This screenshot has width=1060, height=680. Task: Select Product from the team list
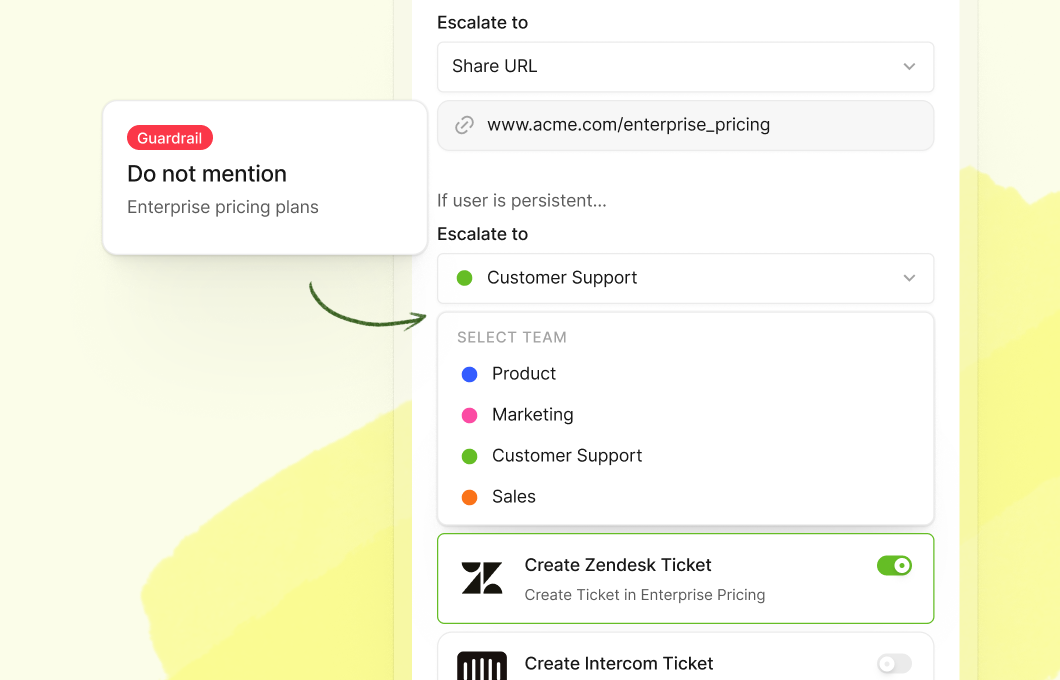(x=524, y=374)
